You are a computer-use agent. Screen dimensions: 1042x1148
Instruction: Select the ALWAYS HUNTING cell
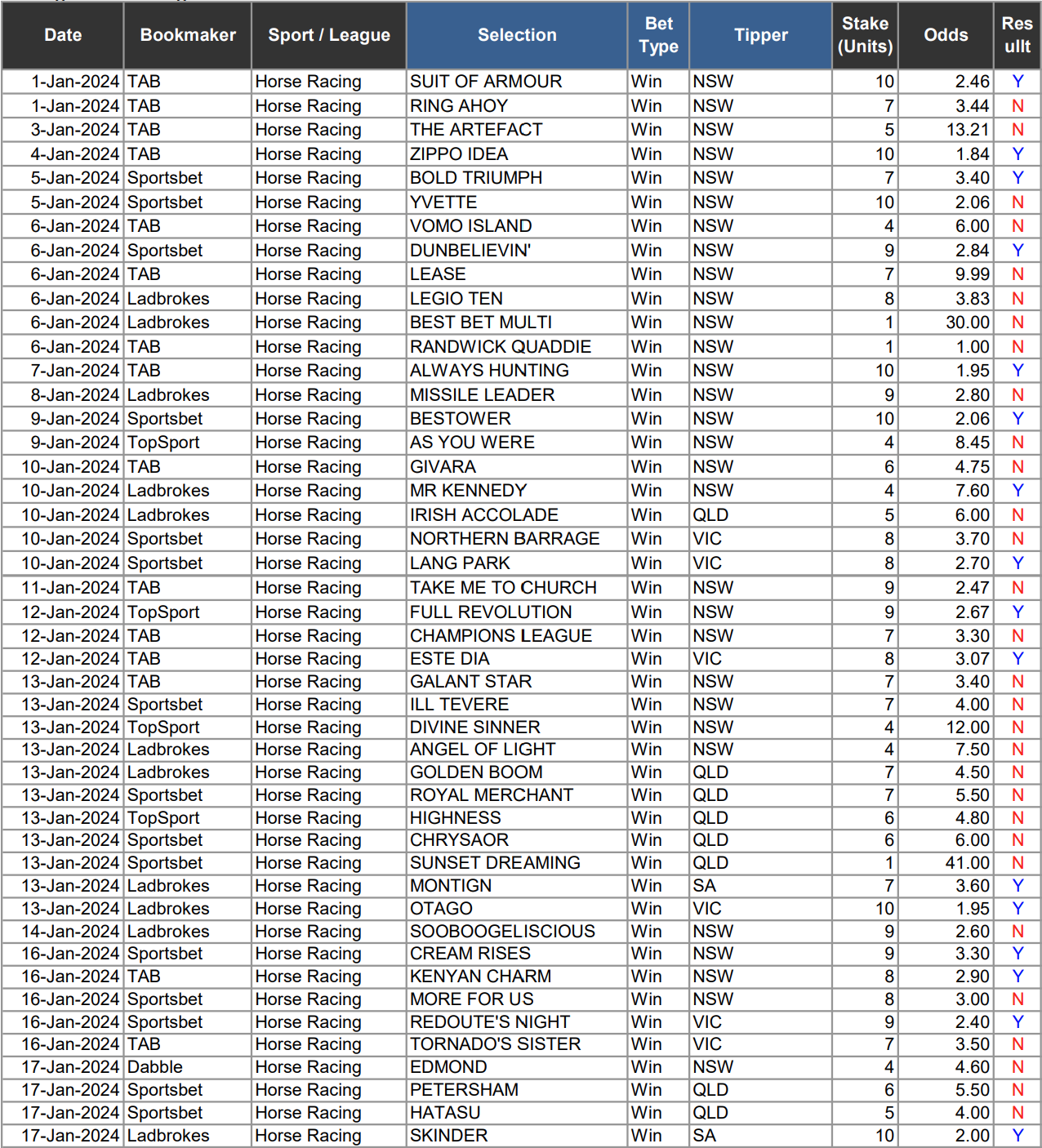pos(517,371)
